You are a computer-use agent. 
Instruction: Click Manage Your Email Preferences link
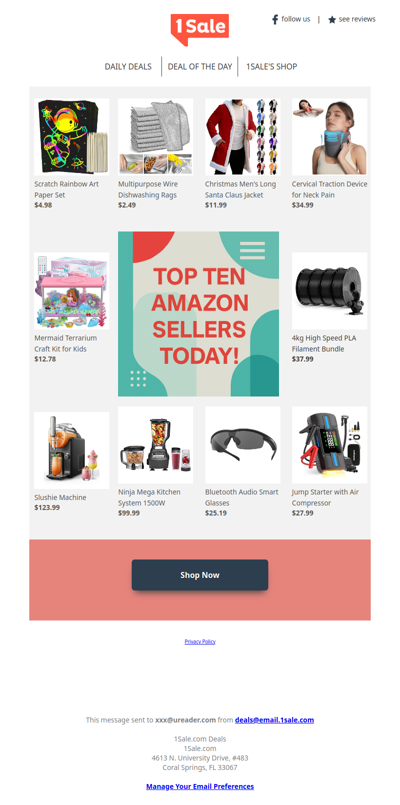tap(200, 787)
